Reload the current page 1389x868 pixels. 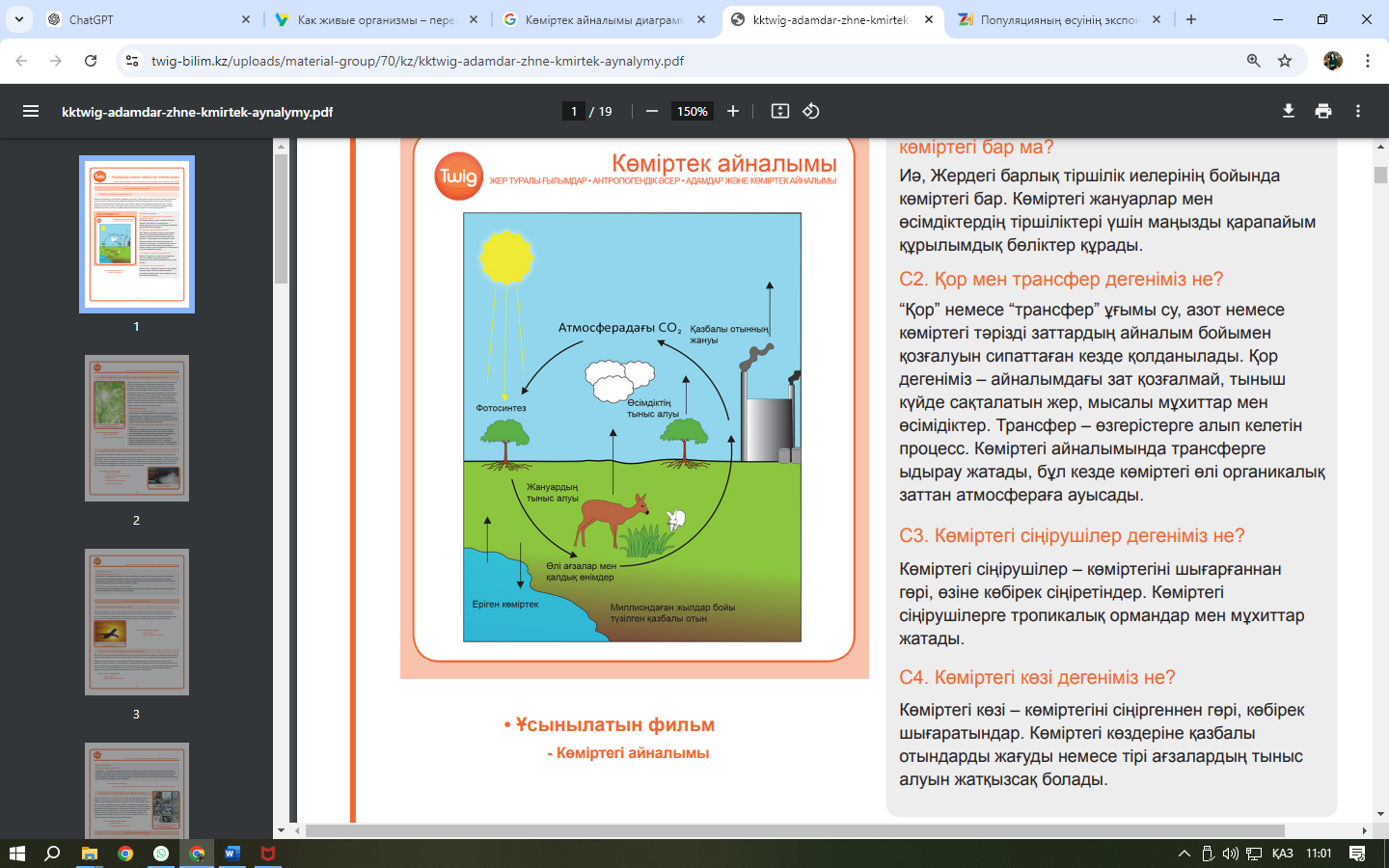[91, 61]
